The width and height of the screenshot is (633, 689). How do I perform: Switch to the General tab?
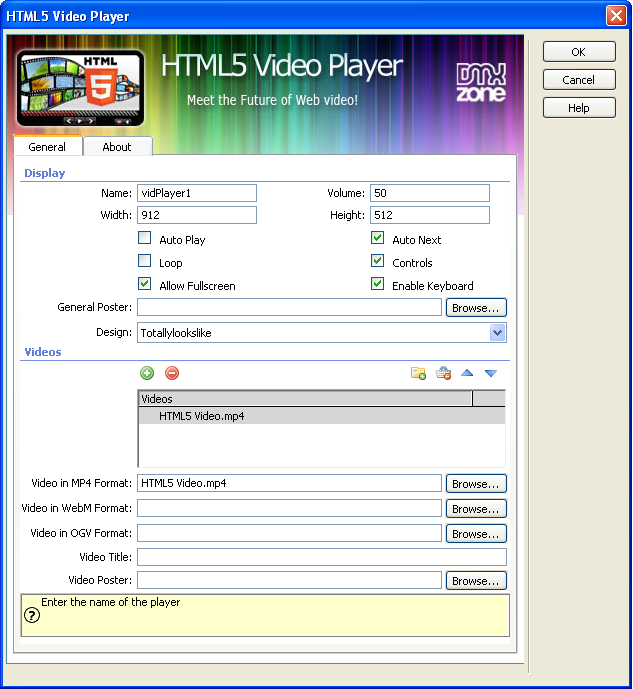pyautogui.click(x=47, y=146)
